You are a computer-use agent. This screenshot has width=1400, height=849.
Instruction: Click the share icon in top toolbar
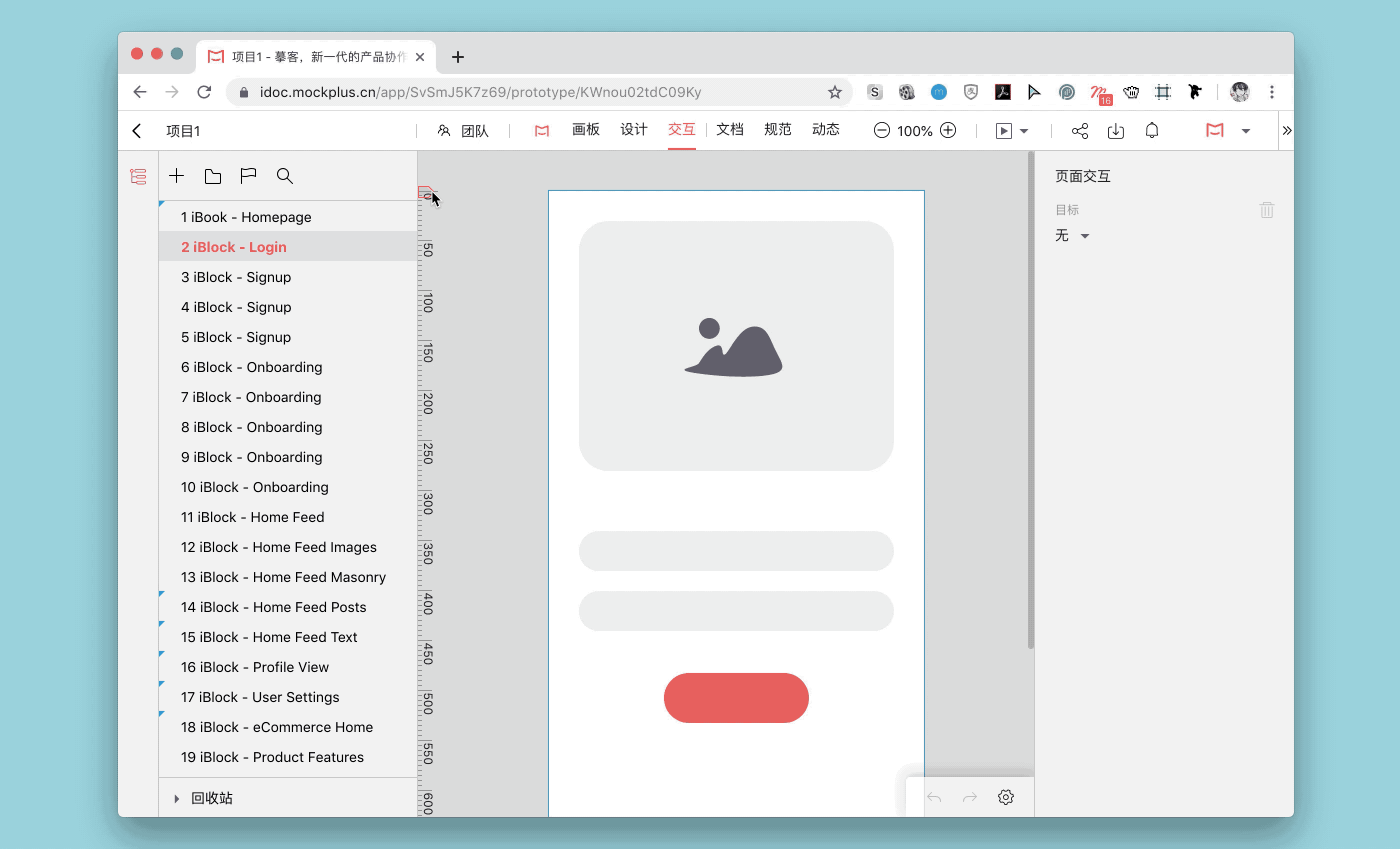tap(1079, 131)
